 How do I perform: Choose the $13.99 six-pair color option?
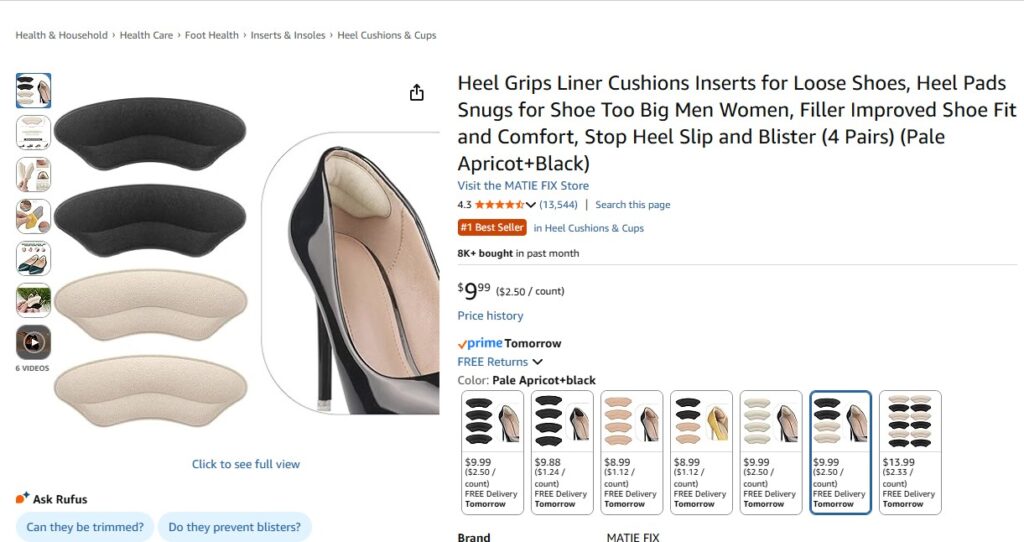(x=909, y=451)
